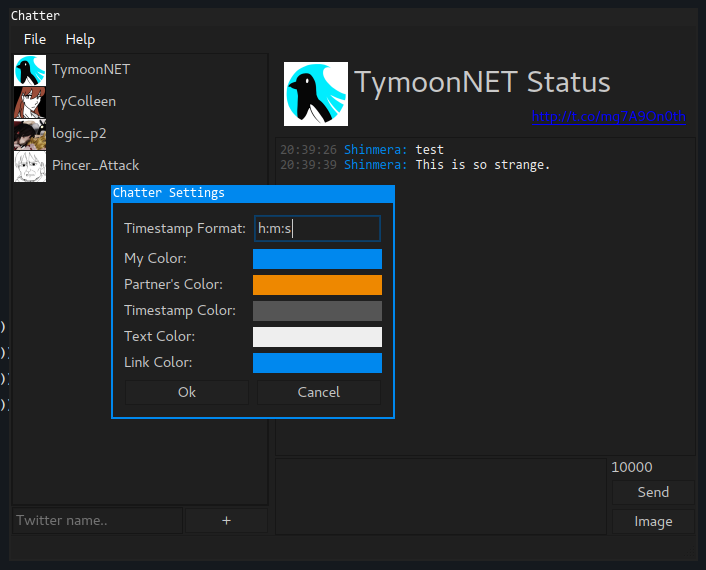This screenshot has width=706, height=570.
Task: Pick the blue My Color swatch
Action: (317, 259)
